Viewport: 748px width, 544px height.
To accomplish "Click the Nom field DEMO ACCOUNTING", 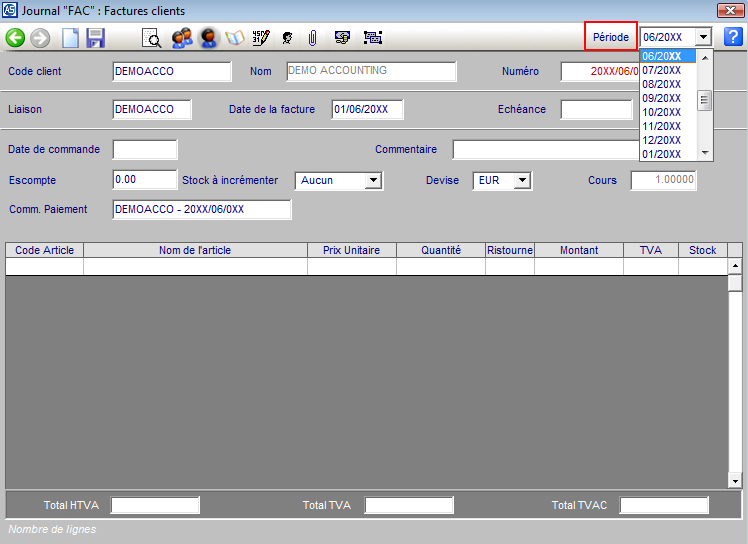I will coord(371,71).
